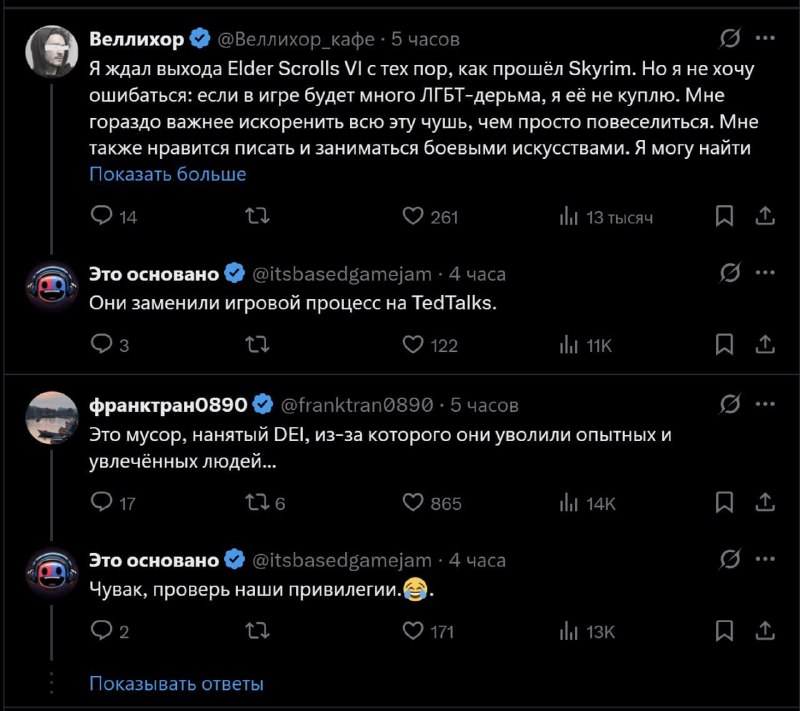Toggle bookmark on франктран0890's DEI tweet

(x=725, y=503)
